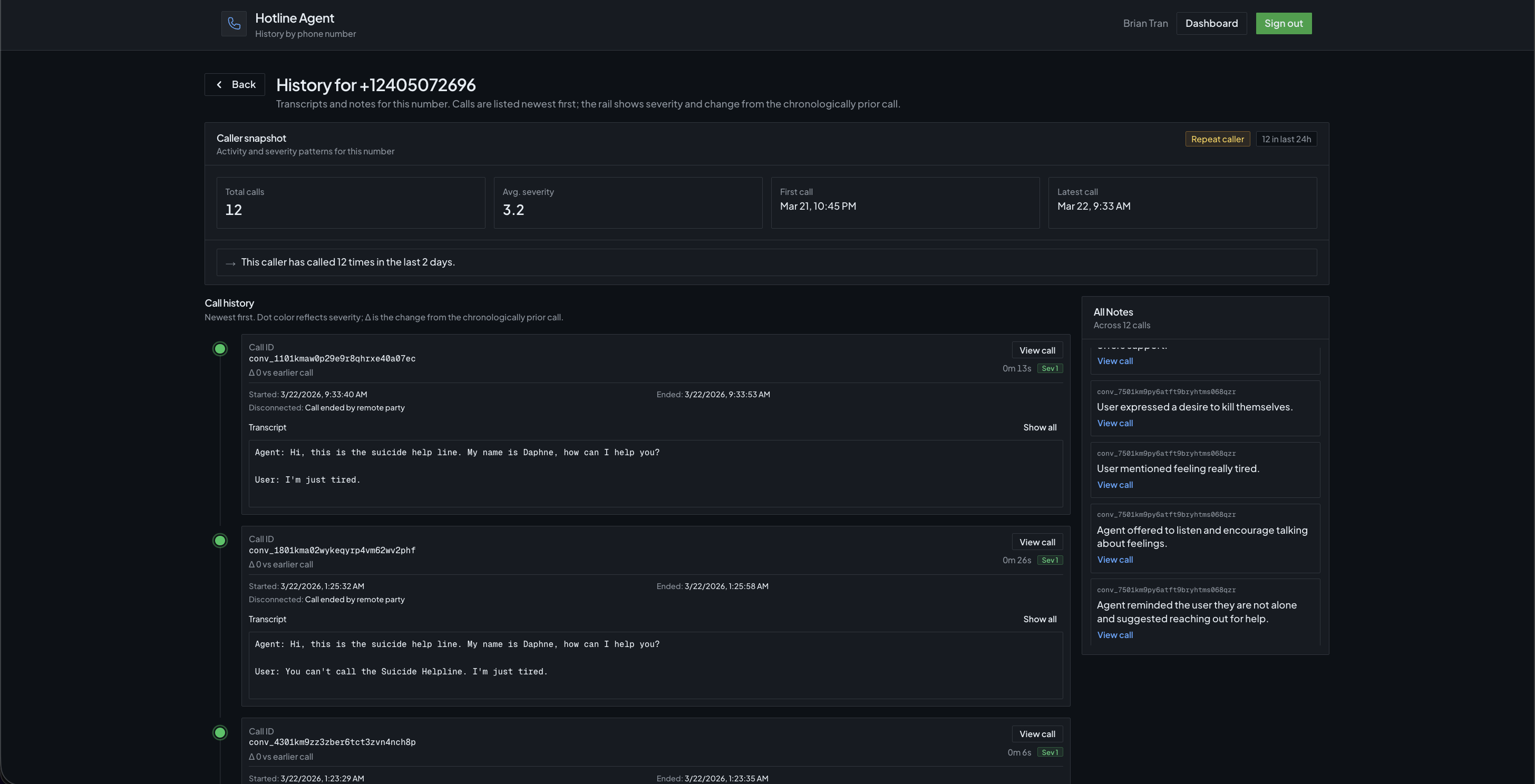
Task: Click the 12 in last 24h badge
Action: point(1286,140)
